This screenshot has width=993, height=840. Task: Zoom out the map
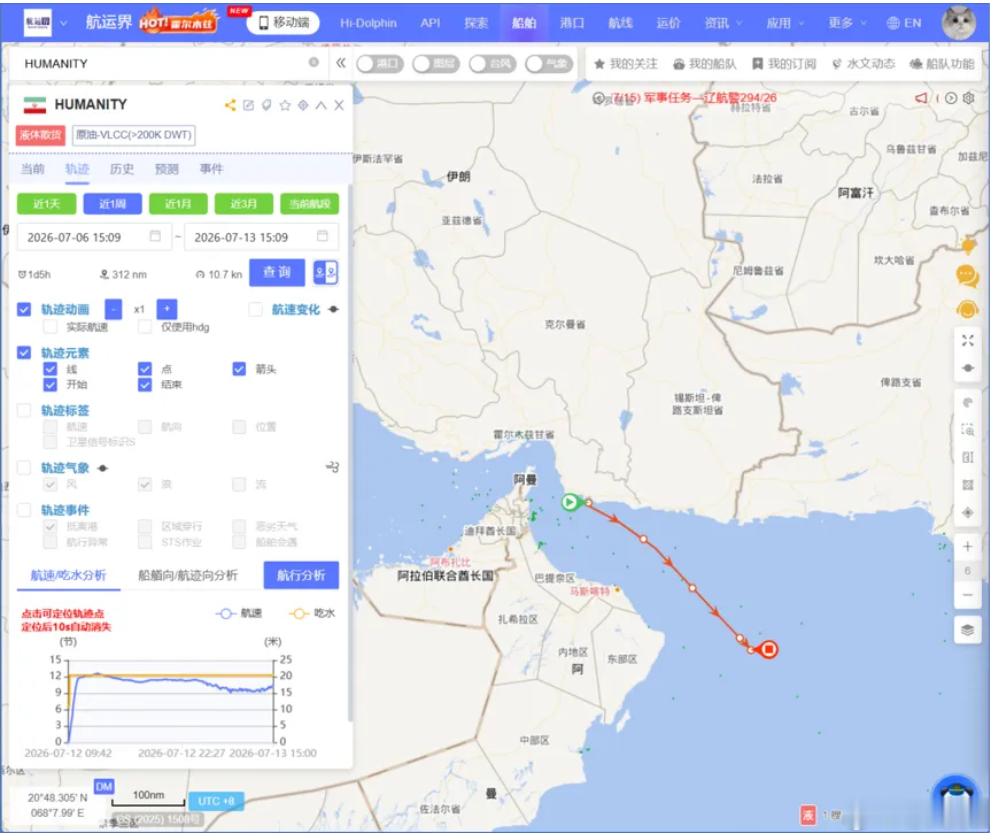click(x=968, y=595)
